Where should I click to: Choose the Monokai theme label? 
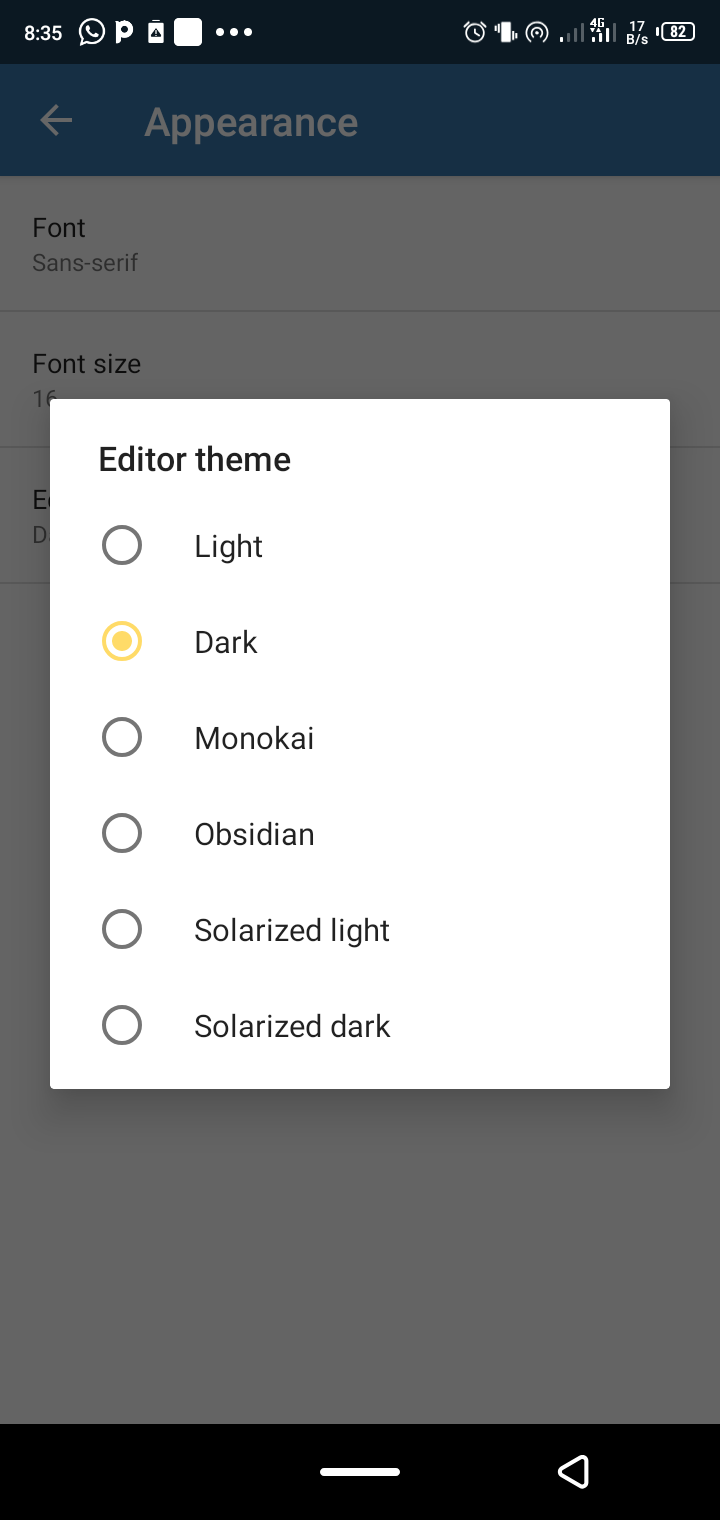pyautogui.click(x=254, y=738)
